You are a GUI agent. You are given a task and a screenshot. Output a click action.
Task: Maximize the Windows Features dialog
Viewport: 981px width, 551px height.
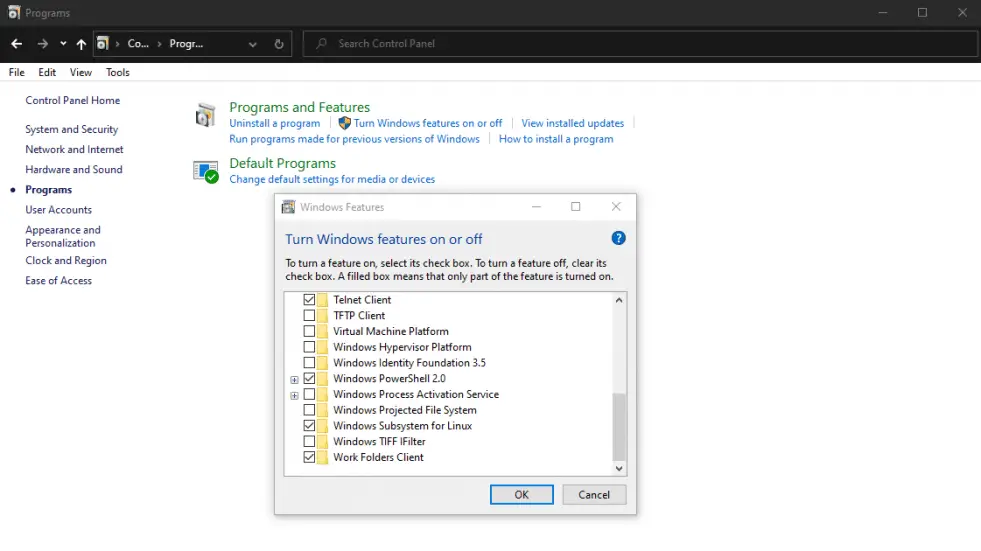(x=576, y=207)
